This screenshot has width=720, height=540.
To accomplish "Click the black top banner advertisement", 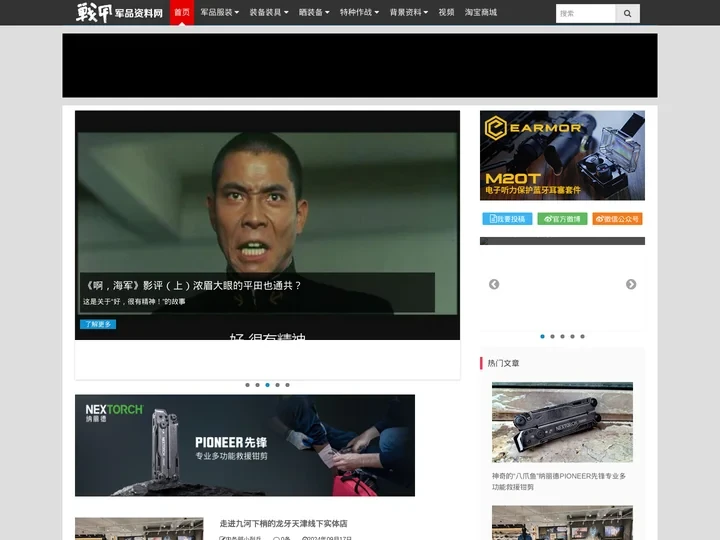I will click(x=360, y=65).
